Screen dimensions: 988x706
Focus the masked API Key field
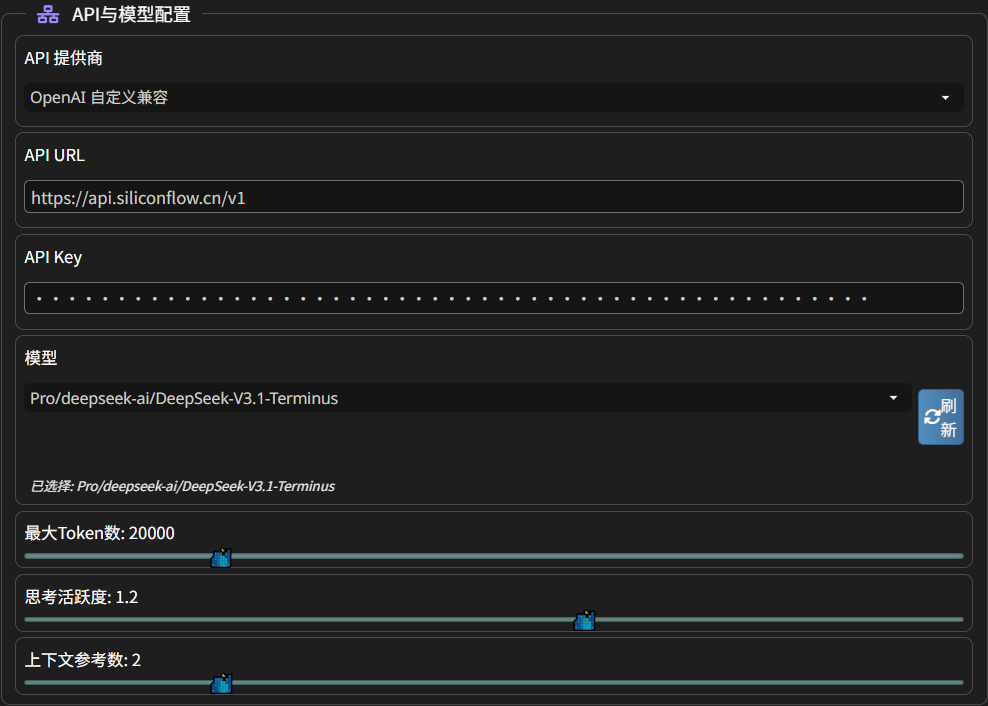click(x=493, y=298)
